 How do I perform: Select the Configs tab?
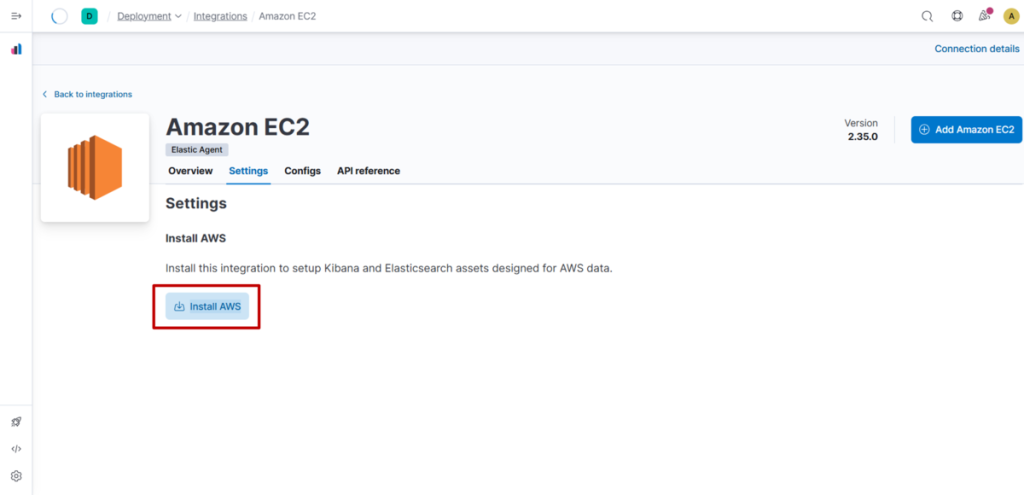click(302, 171)
